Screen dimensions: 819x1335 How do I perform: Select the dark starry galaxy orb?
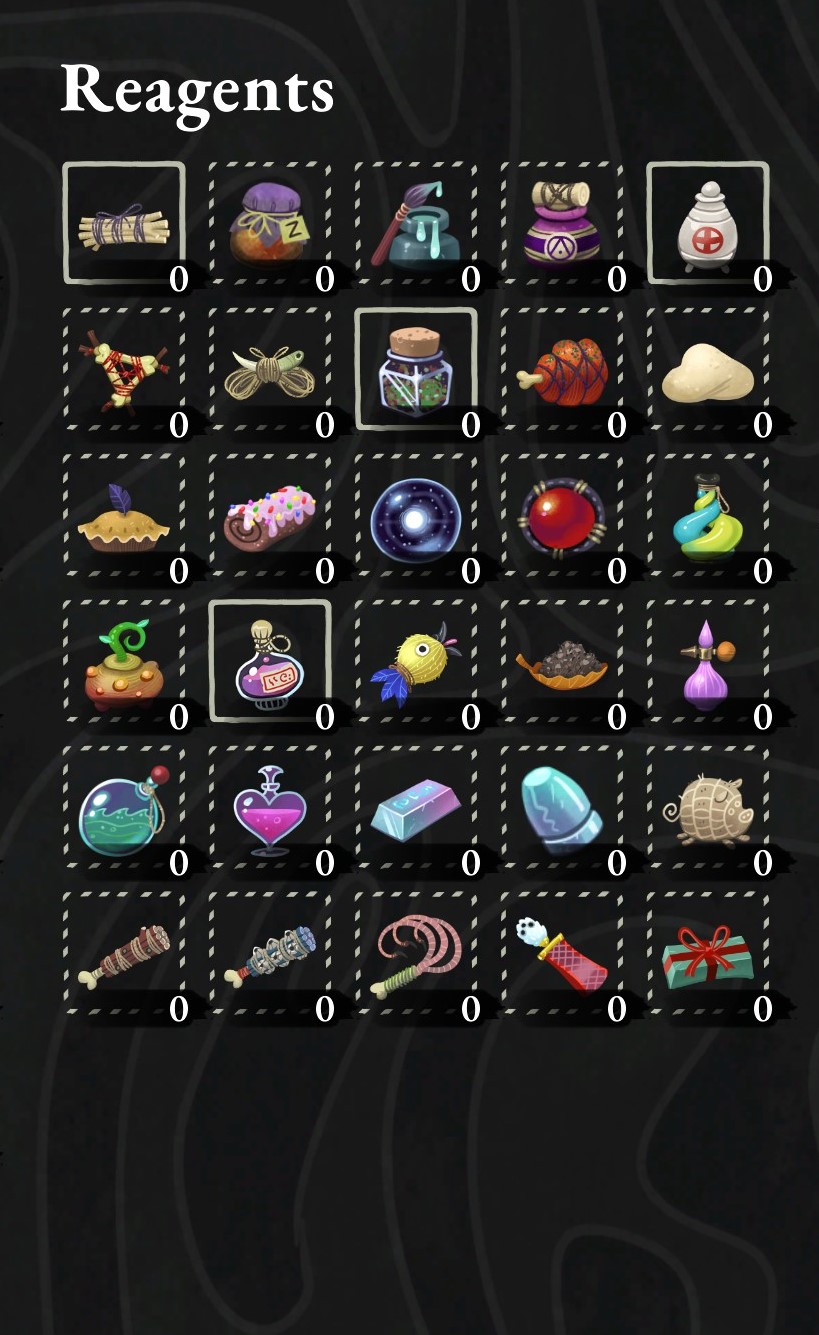416,516
